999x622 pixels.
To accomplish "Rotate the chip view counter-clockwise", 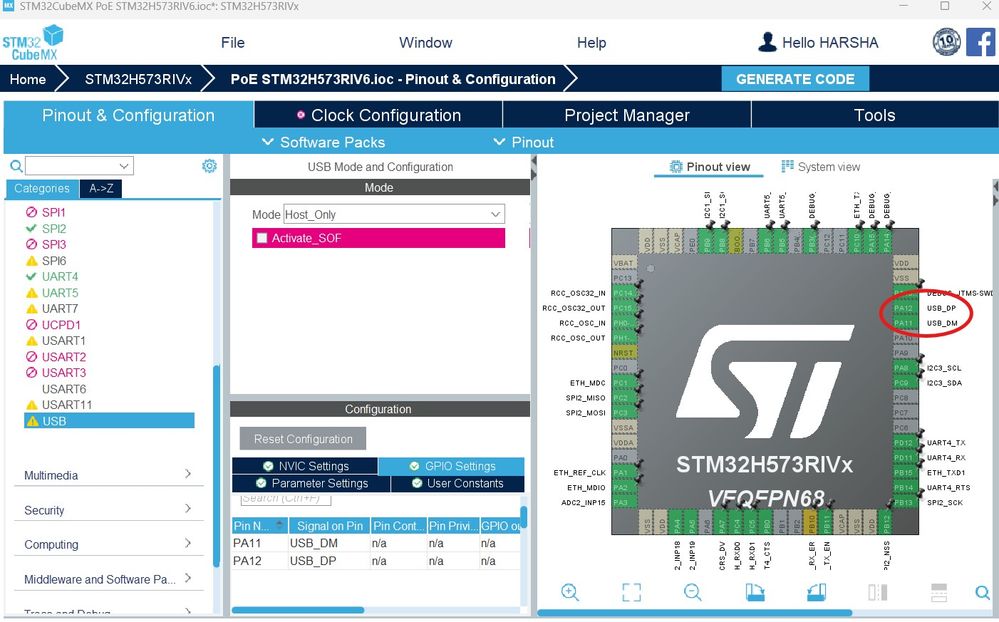I will 816,593.
